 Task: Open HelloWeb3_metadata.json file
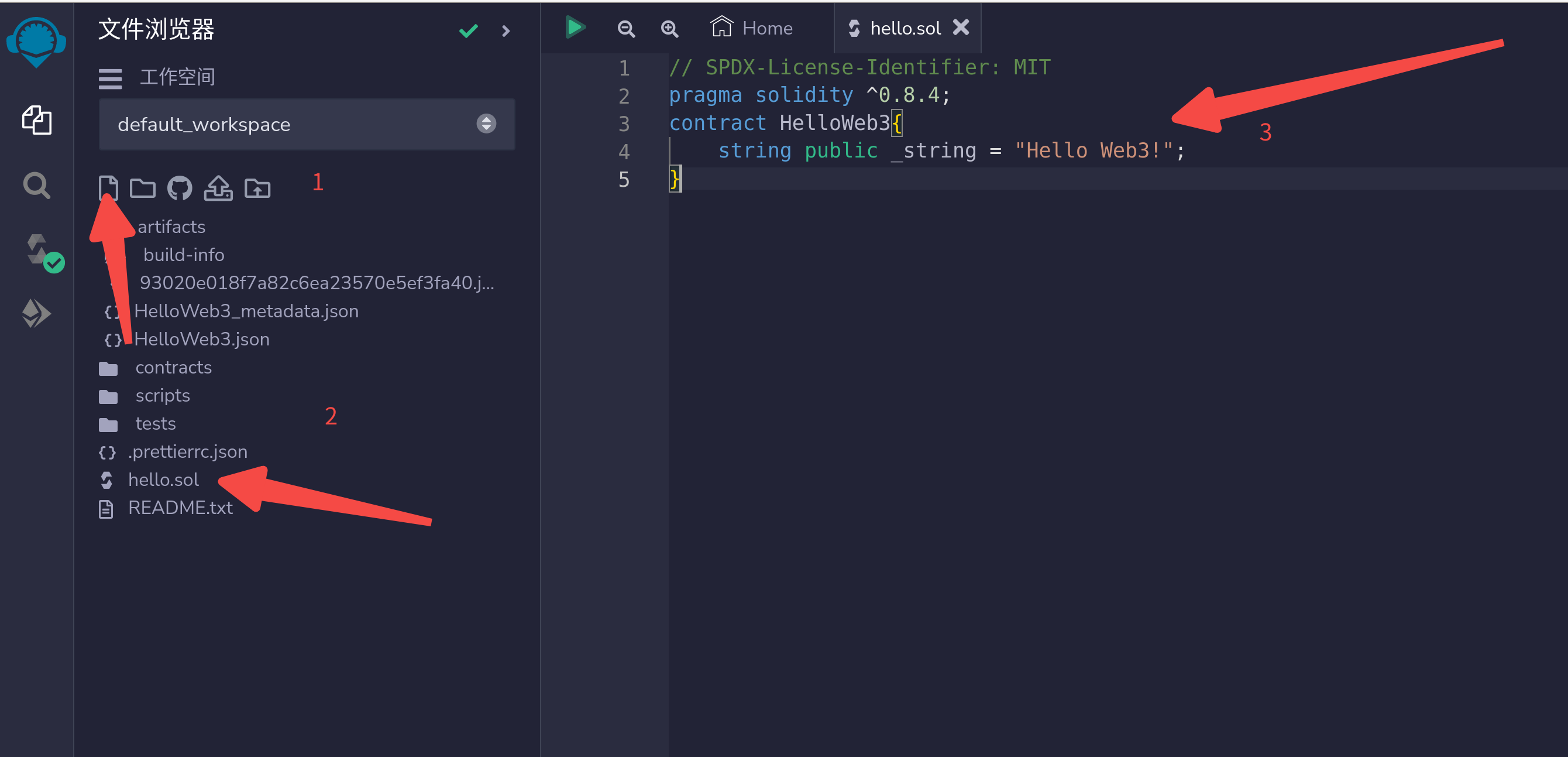click(246, 311)
